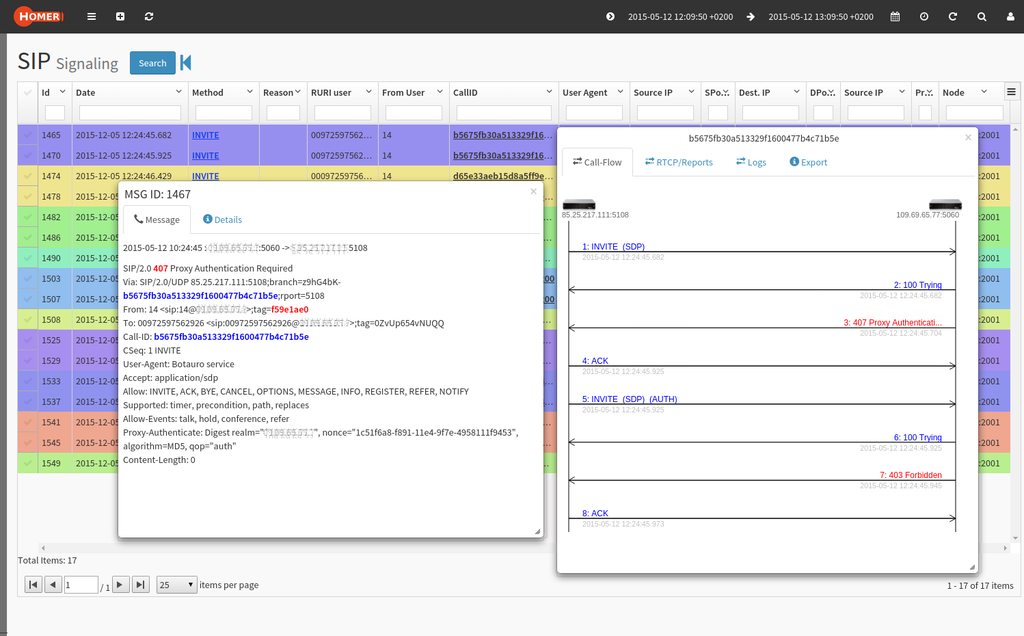1024x636 pixels.
Task: Open the CallID column dropdown menu
Action: point(549,91)
